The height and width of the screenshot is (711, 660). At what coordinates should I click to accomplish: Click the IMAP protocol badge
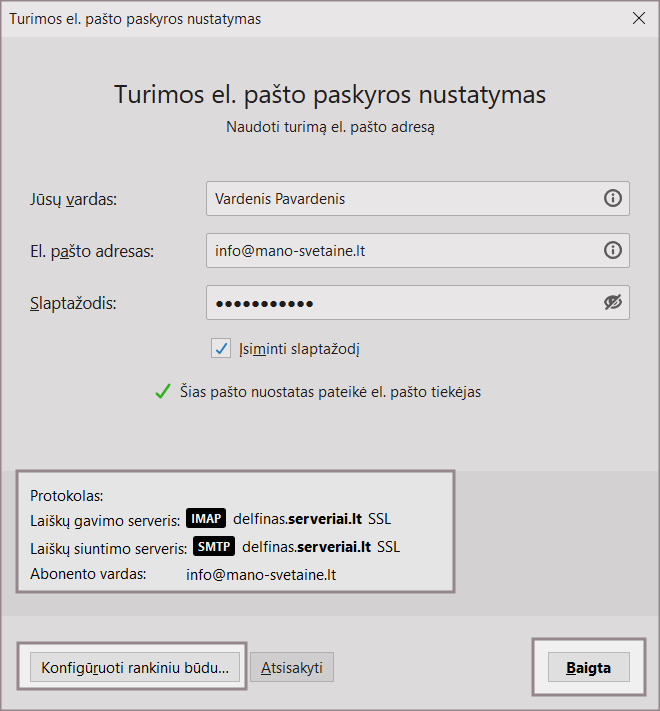(206, 519)
